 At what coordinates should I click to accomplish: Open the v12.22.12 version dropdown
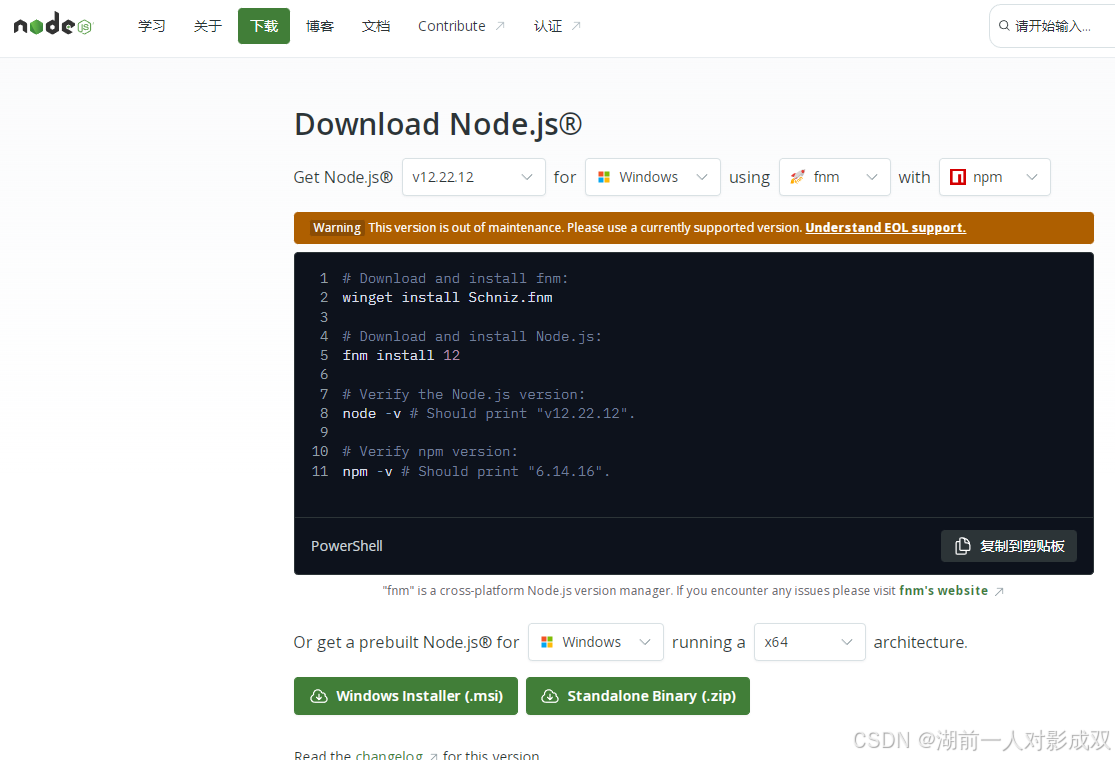474,177
